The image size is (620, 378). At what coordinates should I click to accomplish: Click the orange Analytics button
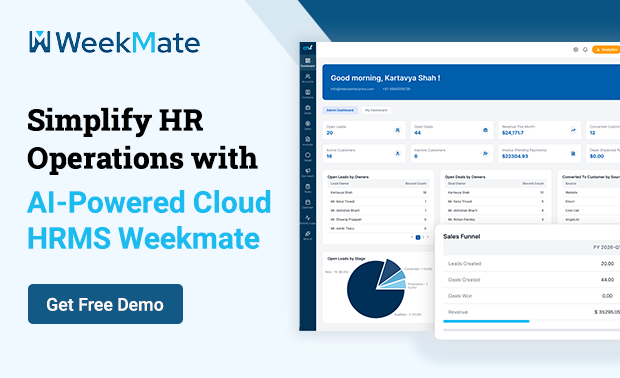click(606, 49)
